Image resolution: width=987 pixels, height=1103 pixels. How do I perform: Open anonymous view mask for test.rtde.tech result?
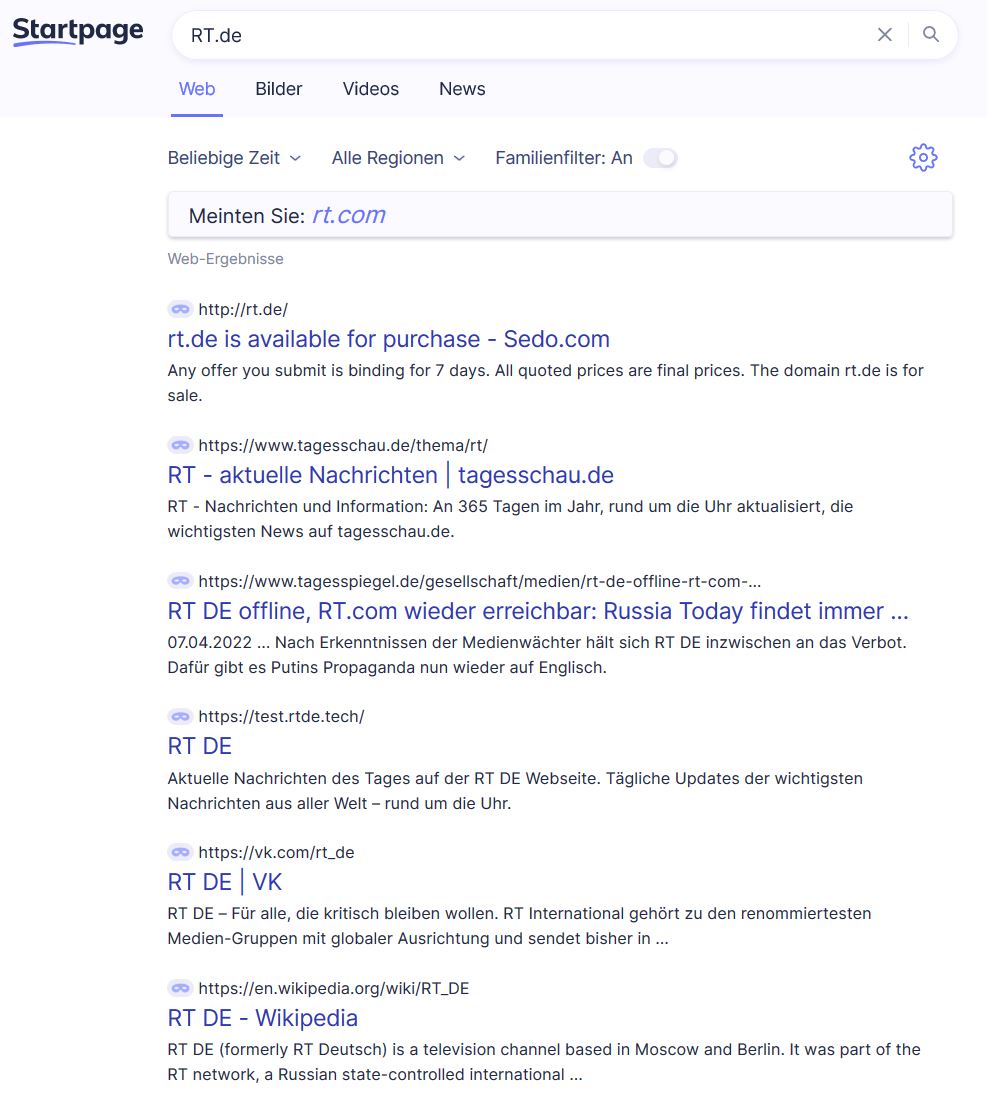[x=180, y=716]
